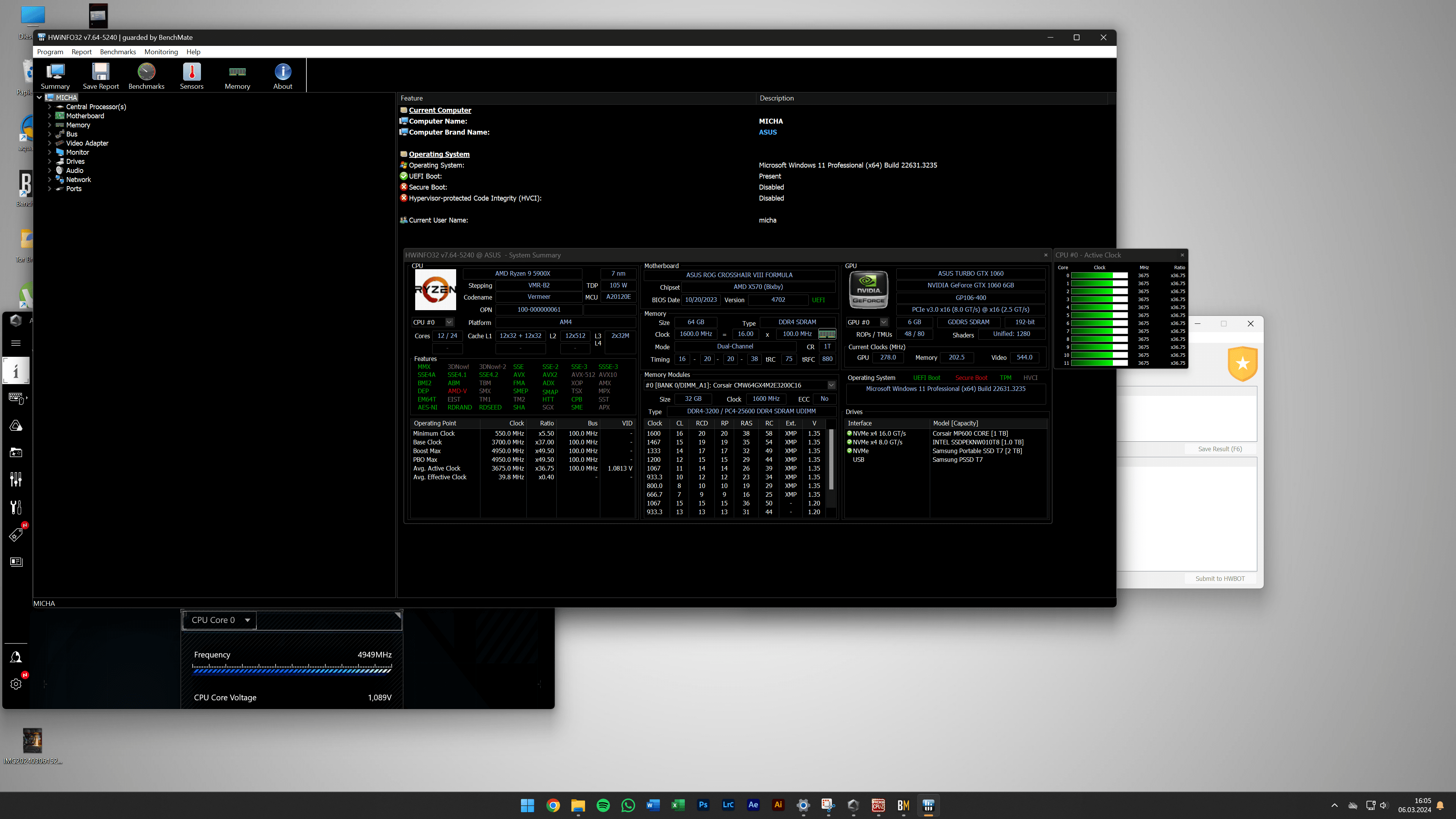This screenshot has height=819, width=1456.
Task: Open ROG CPU-Z from the taskbar
Action: [879, 805]
